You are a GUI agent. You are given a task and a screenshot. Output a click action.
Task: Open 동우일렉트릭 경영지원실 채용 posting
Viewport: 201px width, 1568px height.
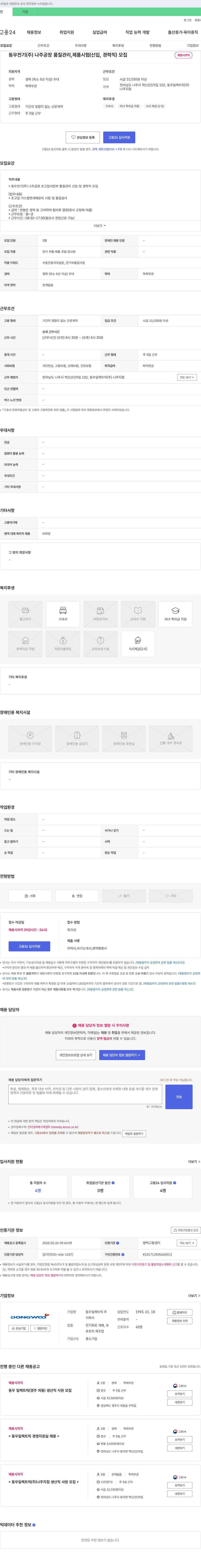(x=34, y=1436)
